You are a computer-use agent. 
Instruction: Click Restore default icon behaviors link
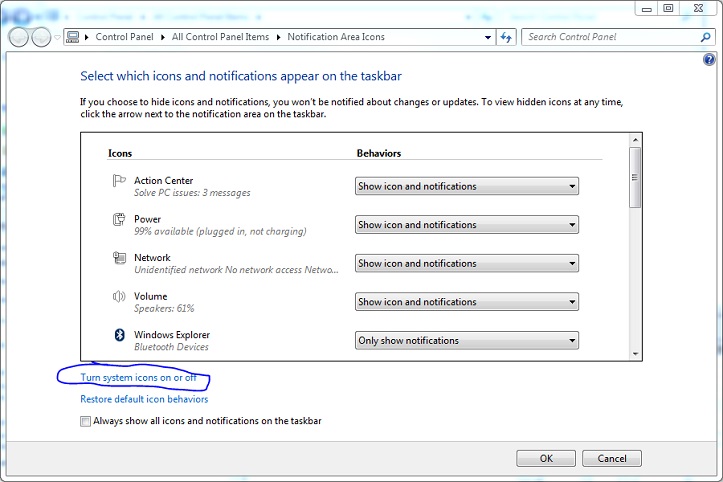coord(144,399)
